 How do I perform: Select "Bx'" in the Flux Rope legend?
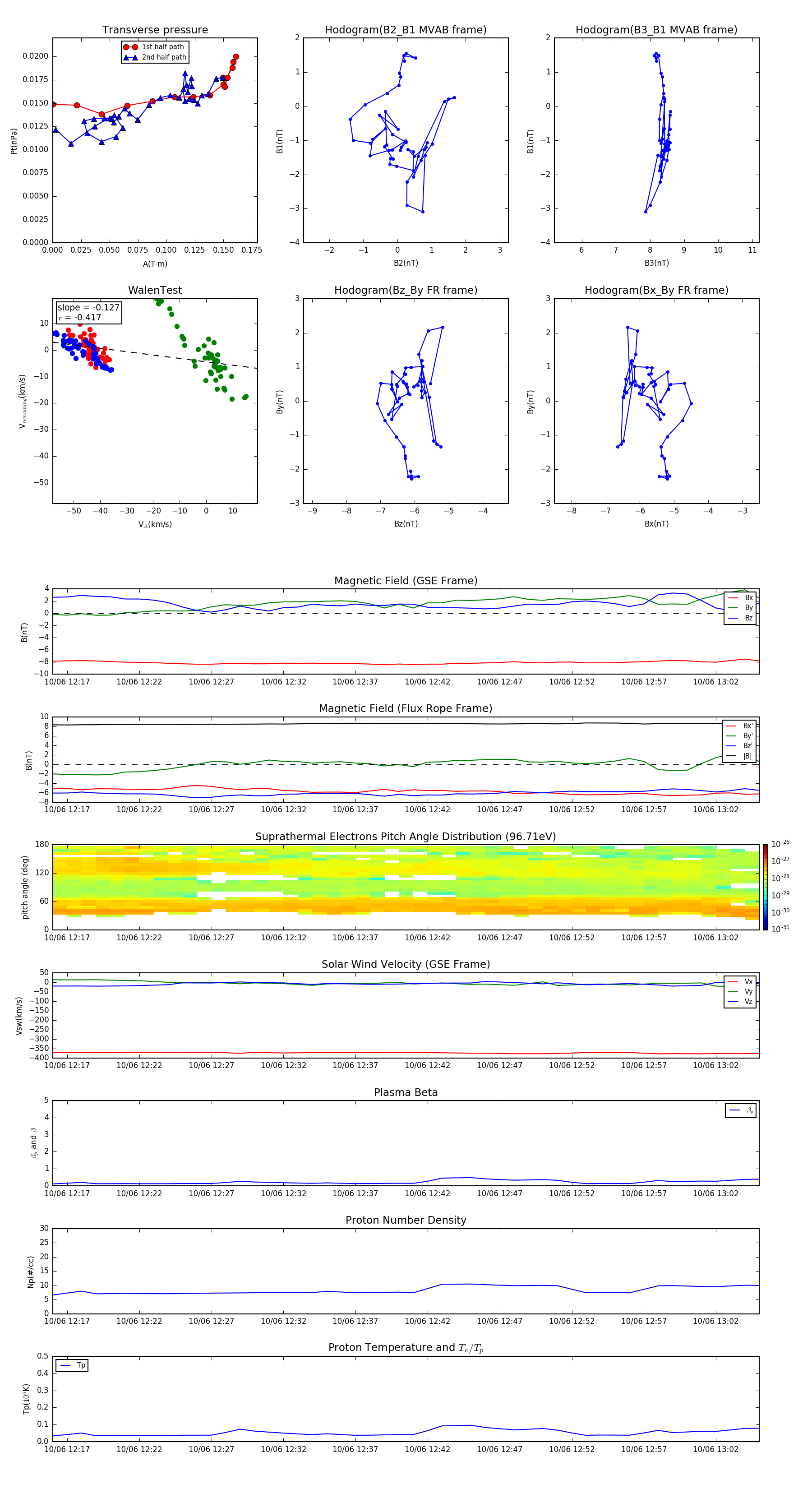click(x=740, y=726)
